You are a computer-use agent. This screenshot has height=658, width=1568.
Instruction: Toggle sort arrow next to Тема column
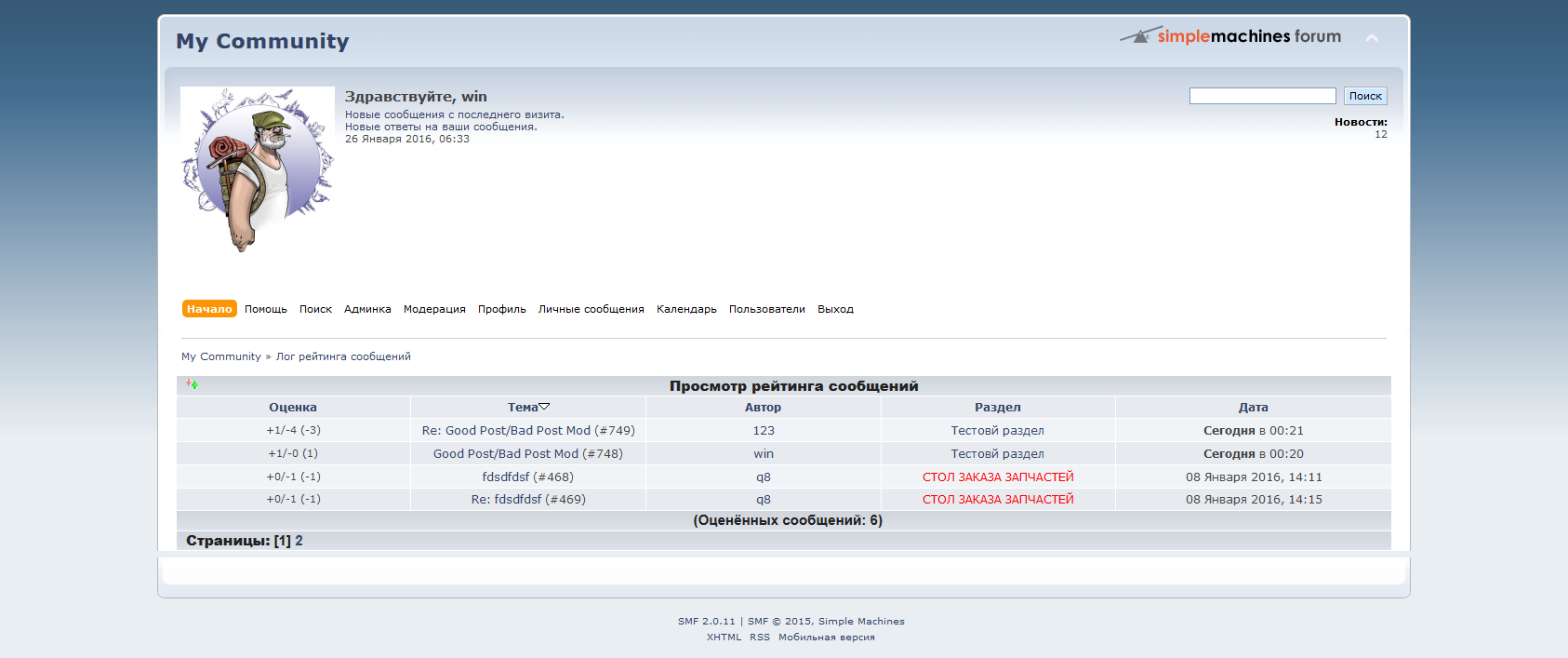coord(545,407)
